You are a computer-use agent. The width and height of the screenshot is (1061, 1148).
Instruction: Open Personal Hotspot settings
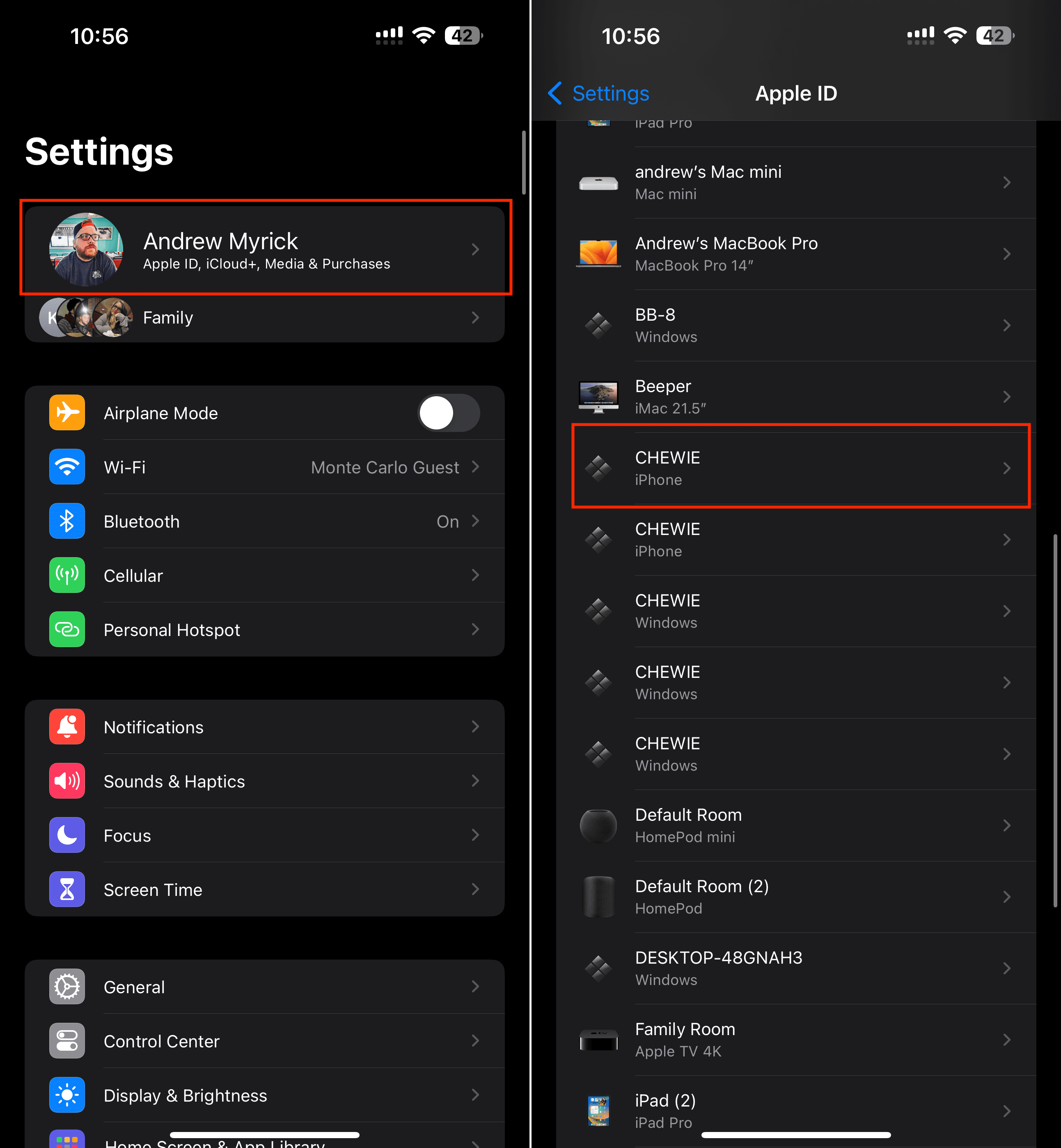tap(265, 629)
